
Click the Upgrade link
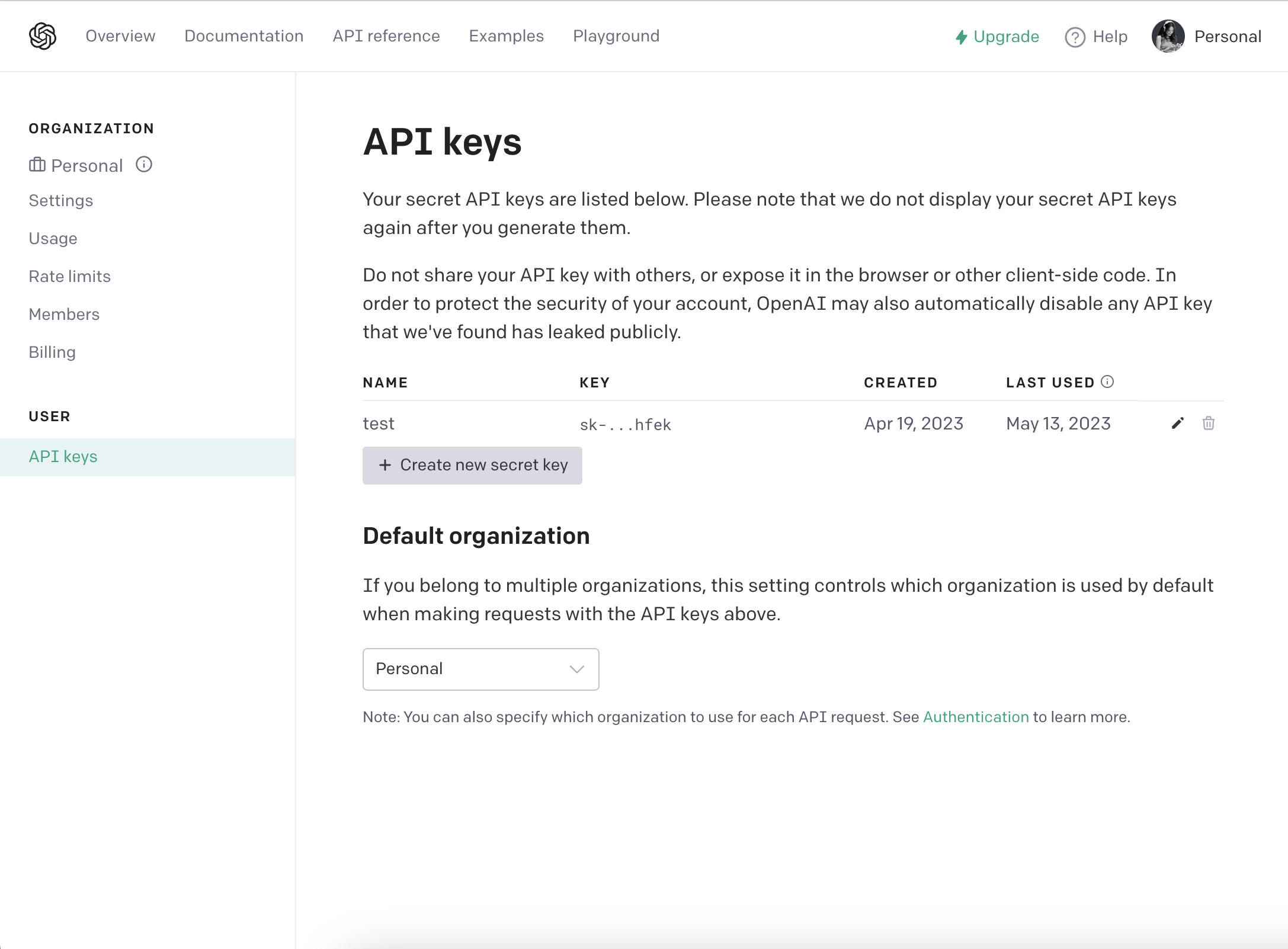click(x=1006, y=37)
